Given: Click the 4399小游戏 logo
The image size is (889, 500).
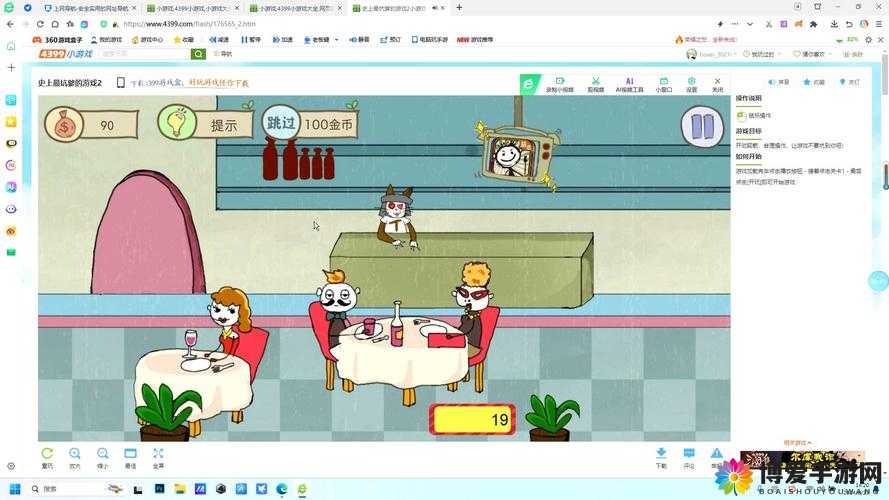Looking at the screenshot, I should point(66,53).
